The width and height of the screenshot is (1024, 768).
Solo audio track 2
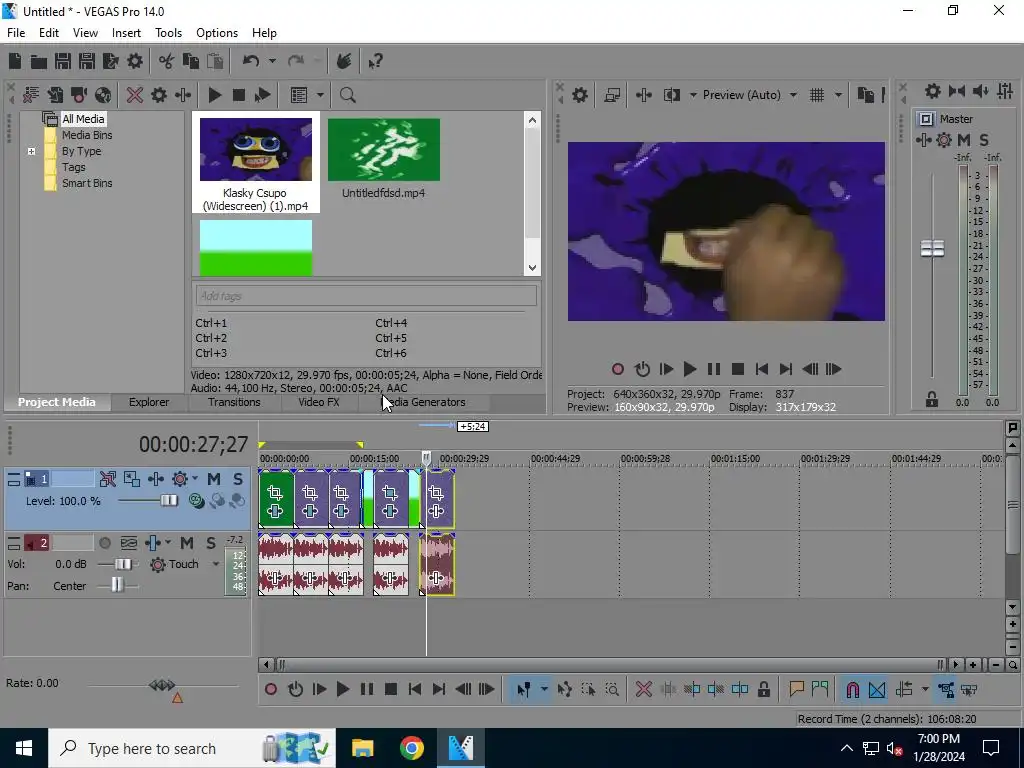210,543
